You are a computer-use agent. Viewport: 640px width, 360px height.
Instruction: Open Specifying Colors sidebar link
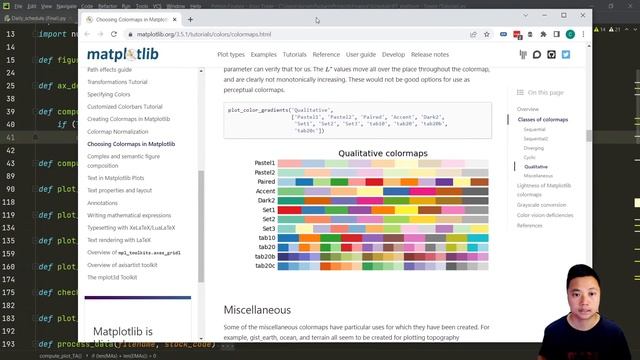pos(109,94)
